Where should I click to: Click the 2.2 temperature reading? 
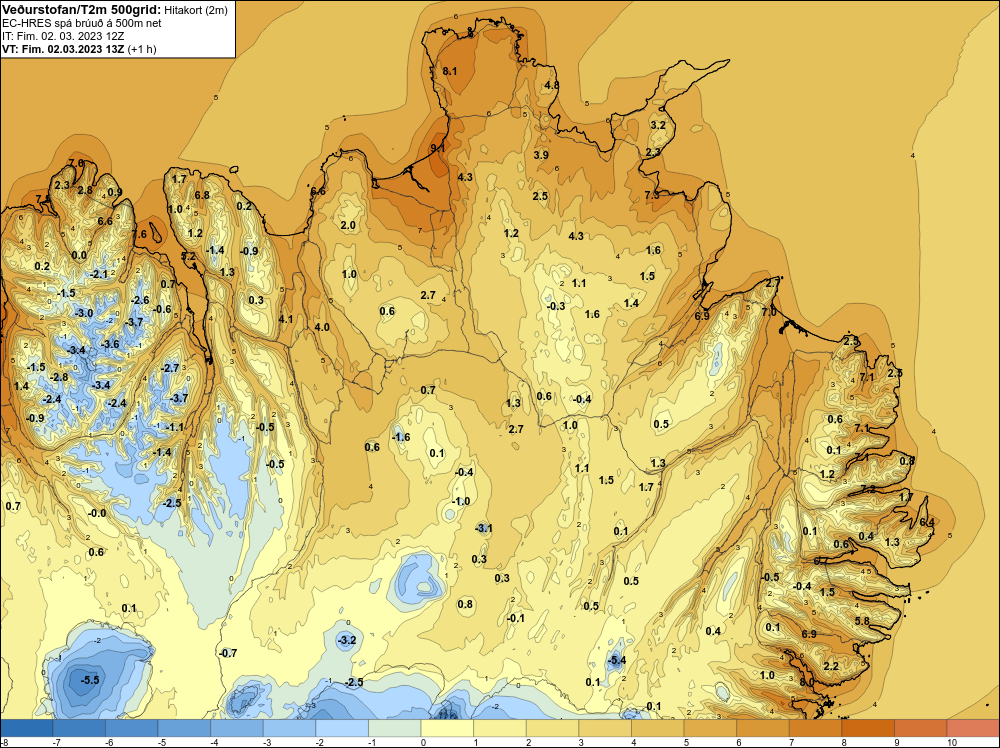coord(831,666)
